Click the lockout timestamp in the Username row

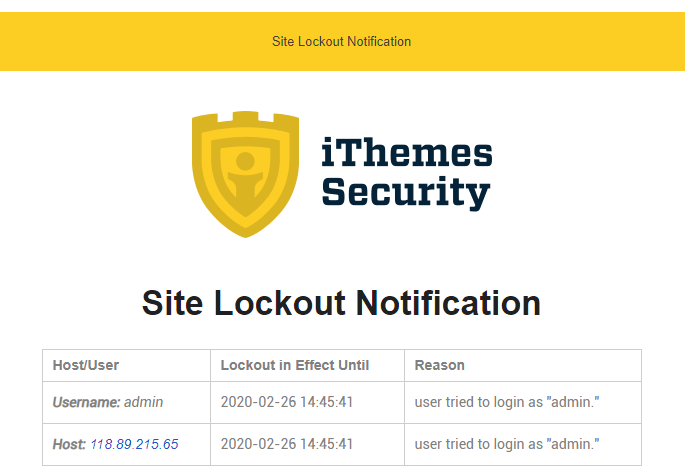pos(287,403)
